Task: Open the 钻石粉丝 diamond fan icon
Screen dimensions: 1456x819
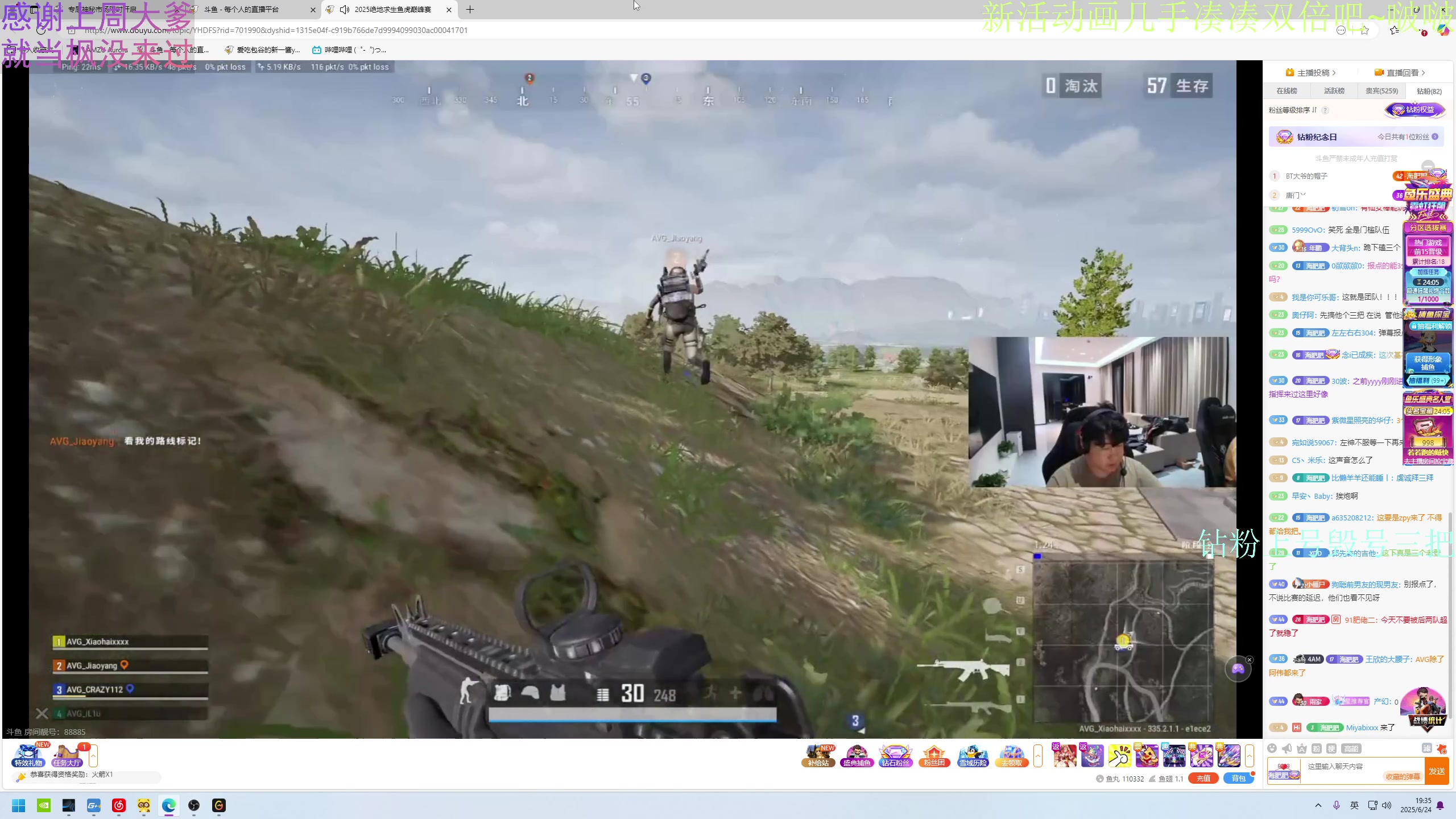Action: pos(895,756)
